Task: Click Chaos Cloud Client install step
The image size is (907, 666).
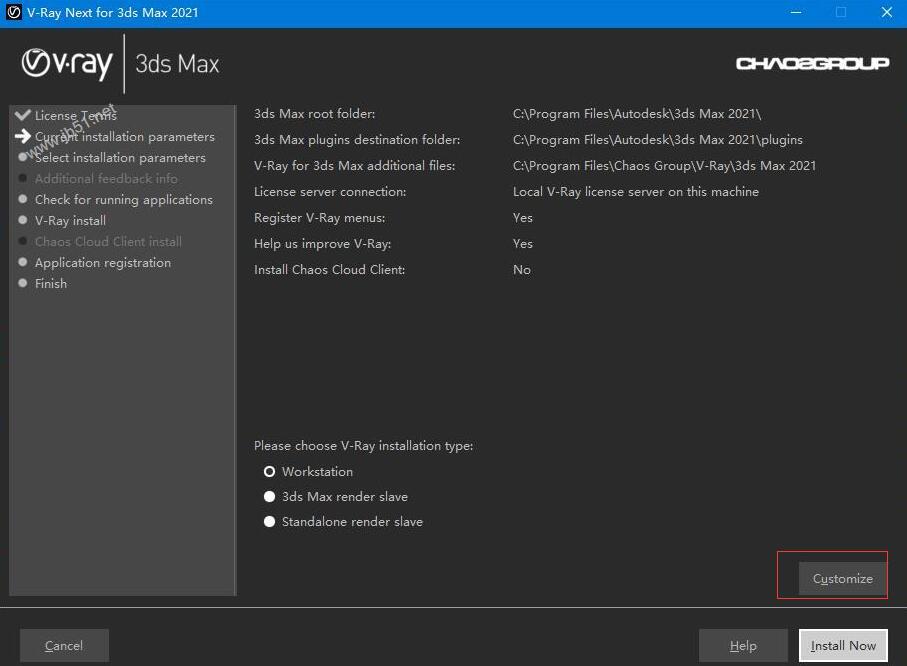Action: point(108,241)
